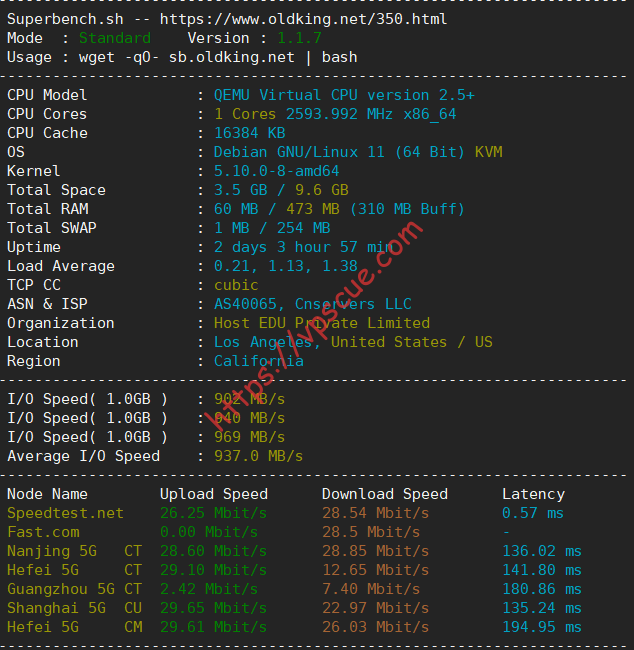
Task: Click Hefei CM upload 29.61 Mbit/s
Action: (x=214, y=627)
